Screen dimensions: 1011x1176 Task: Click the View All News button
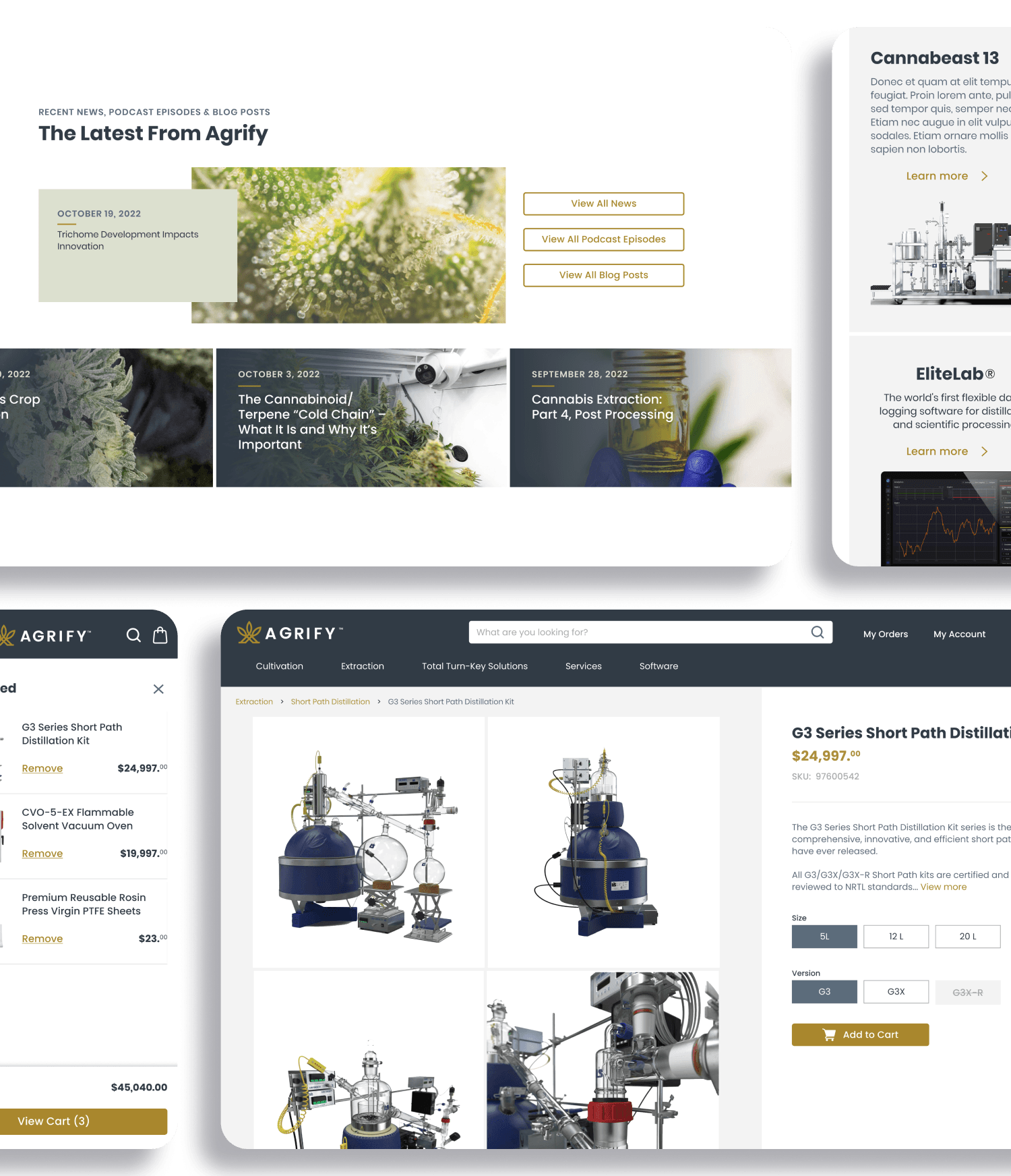click(604, 204)
